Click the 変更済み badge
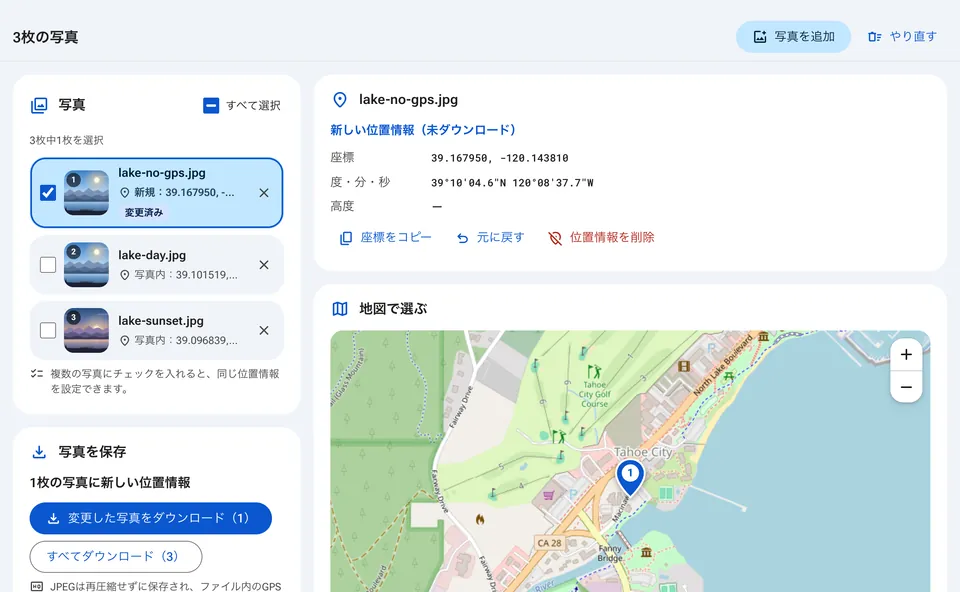Image resolution: width=960 pixels, height=592 pixels. (144, 212)
